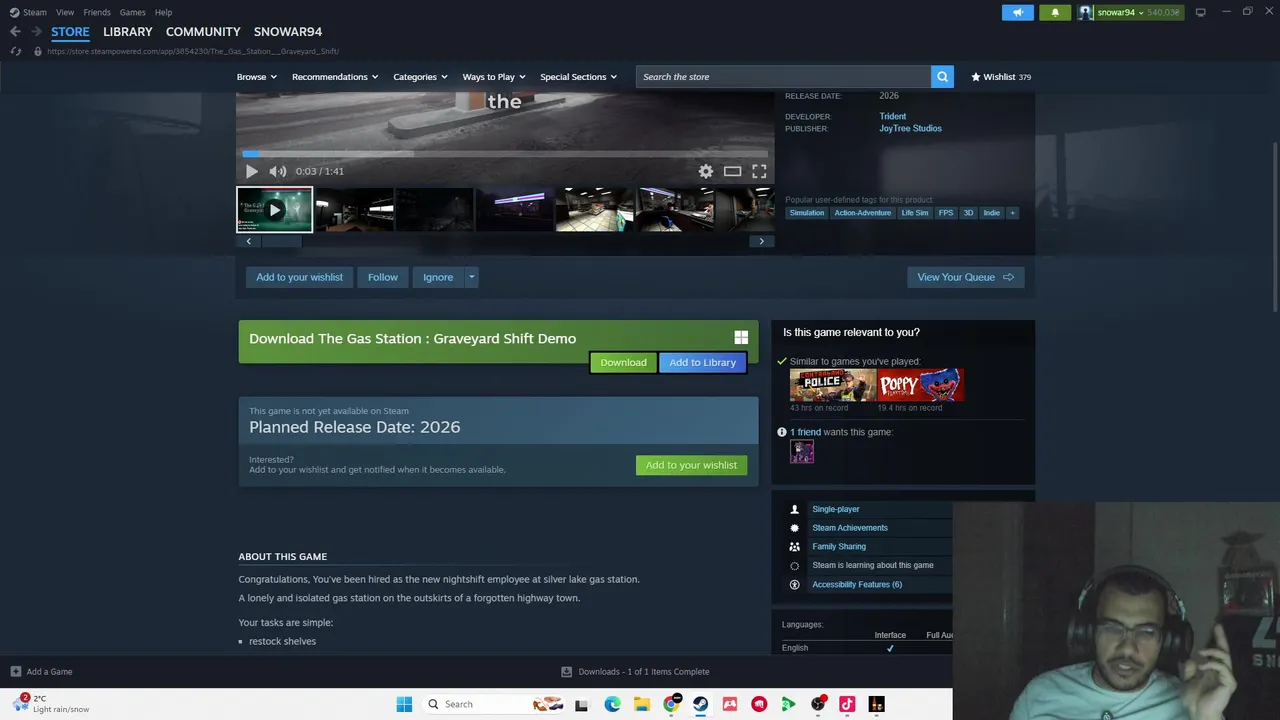Click the plus button beside the Indie tag
The height and width of the screenshot is (720, 1280).
(1012, 213)
